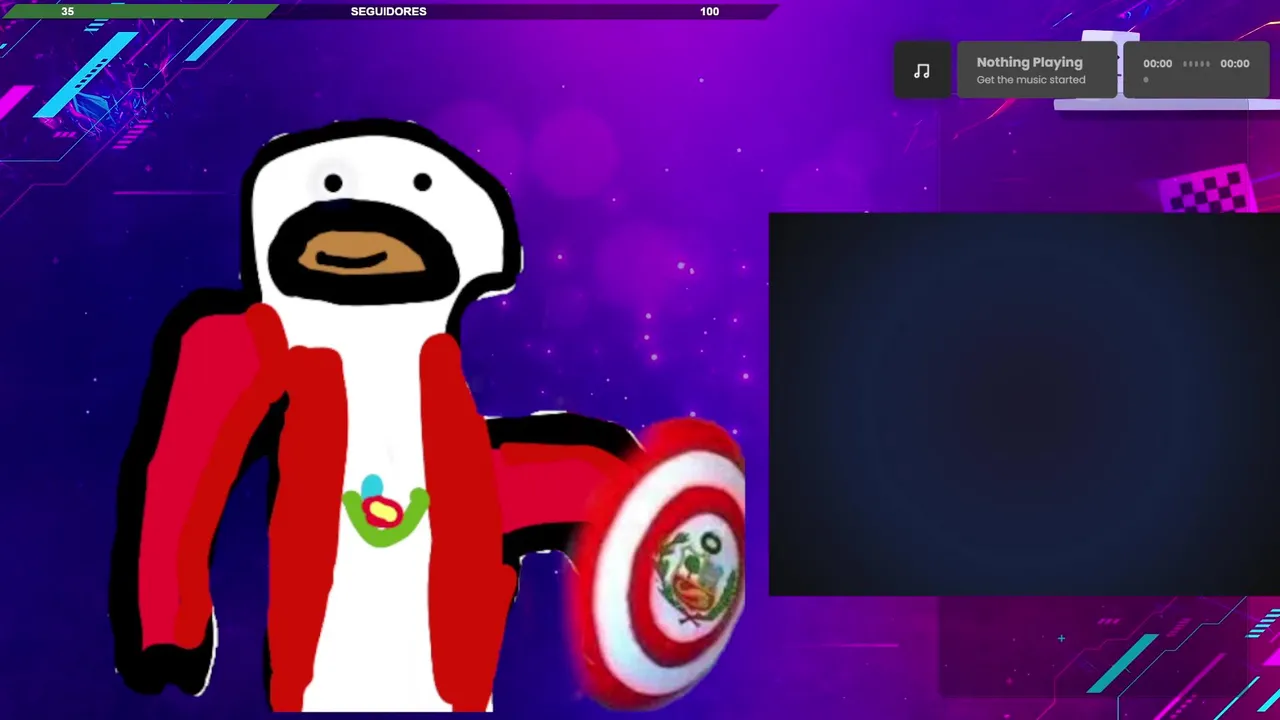Viewport: 1280px width, 720px height.
Task: Click the total time 00:00 on the right
Action: (1234, 63)
